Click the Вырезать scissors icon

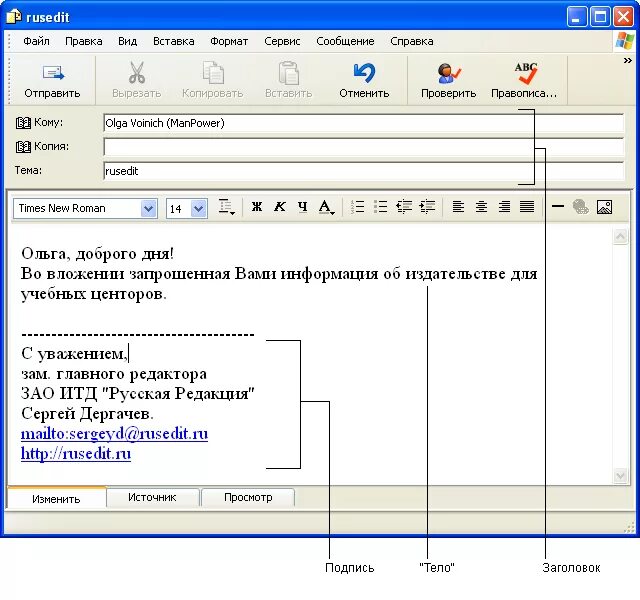click(137, 73)
